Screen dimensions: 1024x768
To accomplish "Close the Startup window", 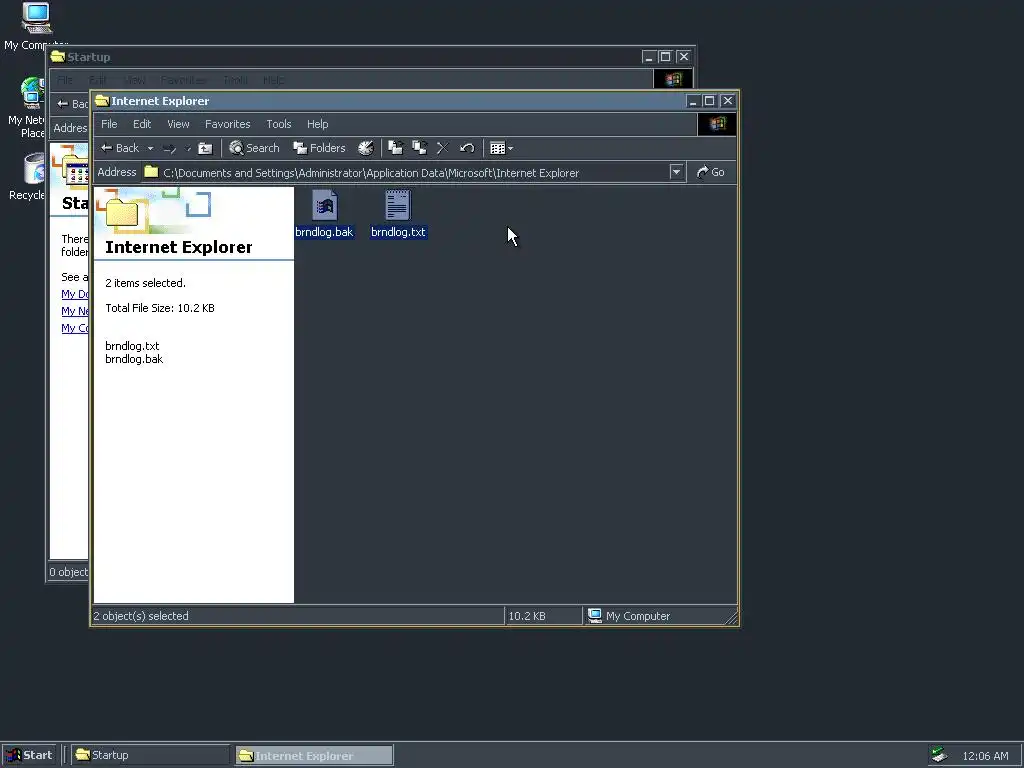I will click(683, 57).
